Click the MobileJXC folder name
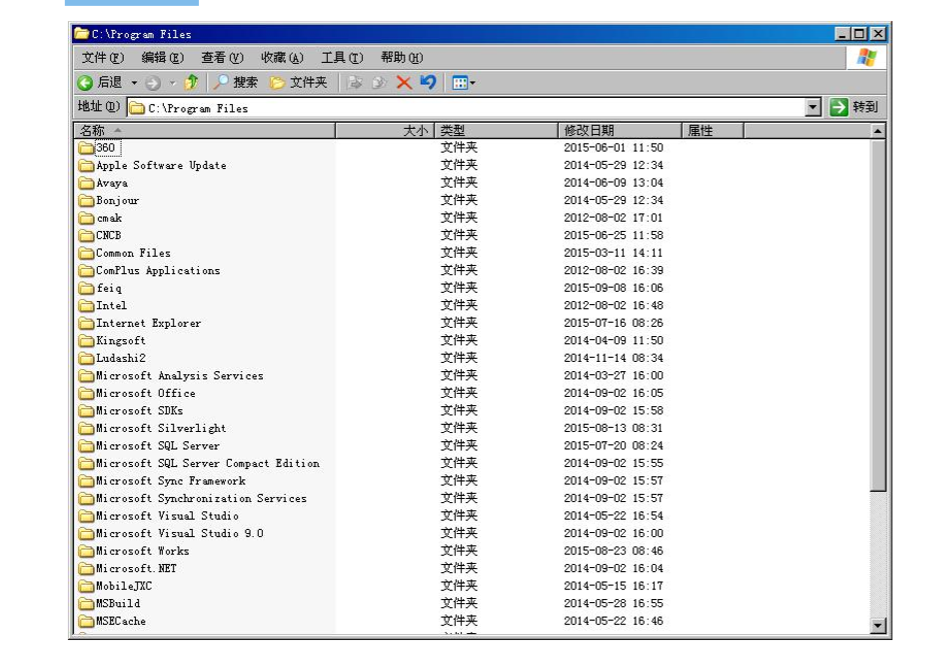Viewport: 947px width, 648px height. [124, 586]
